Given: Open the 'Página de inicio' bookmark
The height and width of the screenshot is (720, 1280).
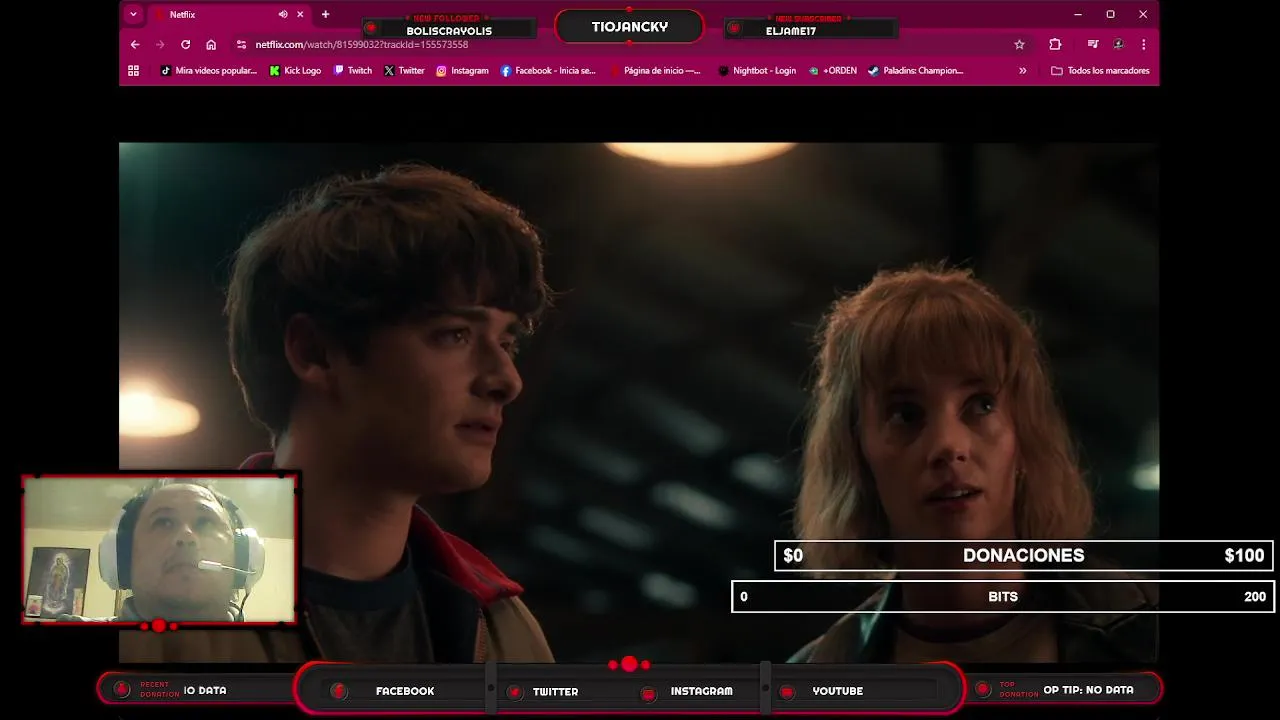Looking at the screenshot, I should tap(656, 71).
